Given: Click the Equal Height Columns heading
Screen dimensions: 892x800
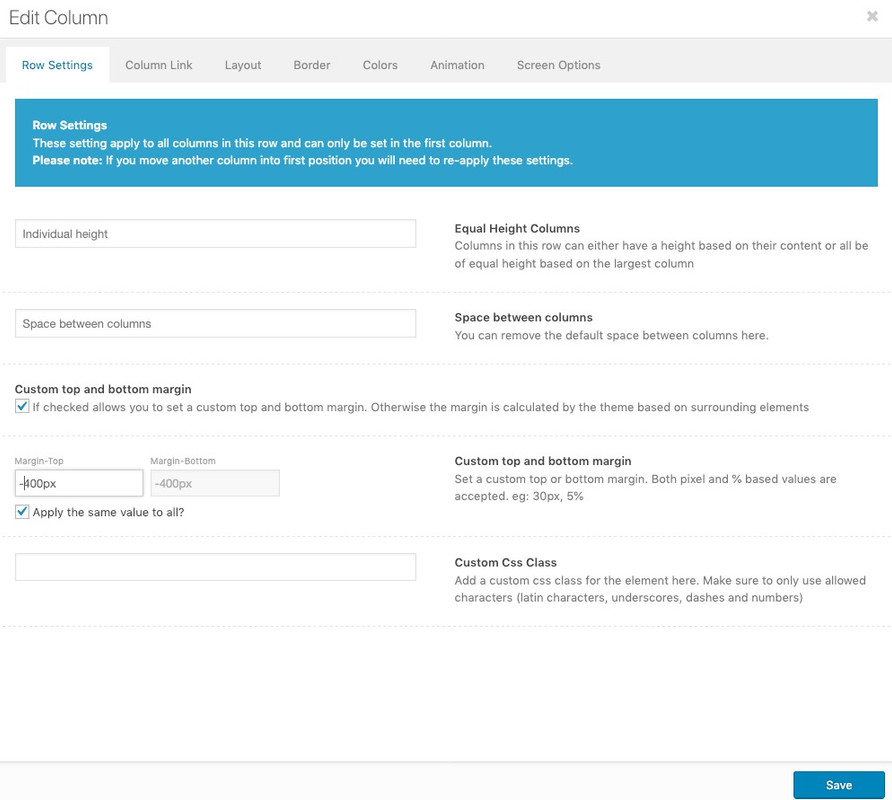Looking at the screenshot, I should point(517,228).
